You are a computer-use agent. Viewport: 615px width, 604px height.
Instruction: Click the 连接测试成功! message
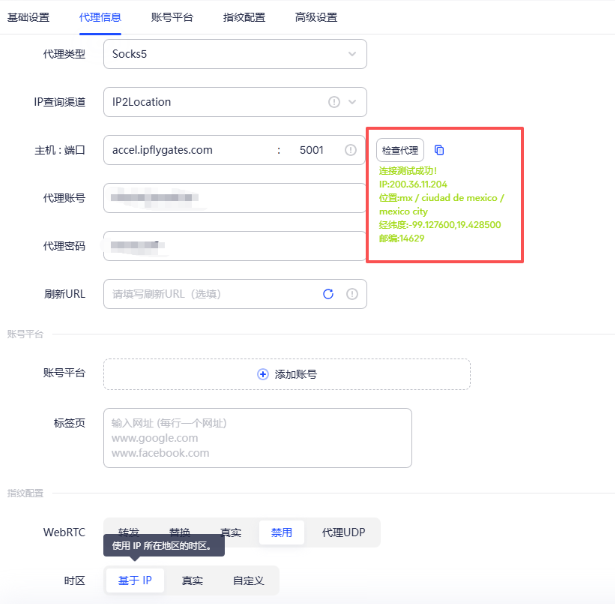click(x=408, y=171)
